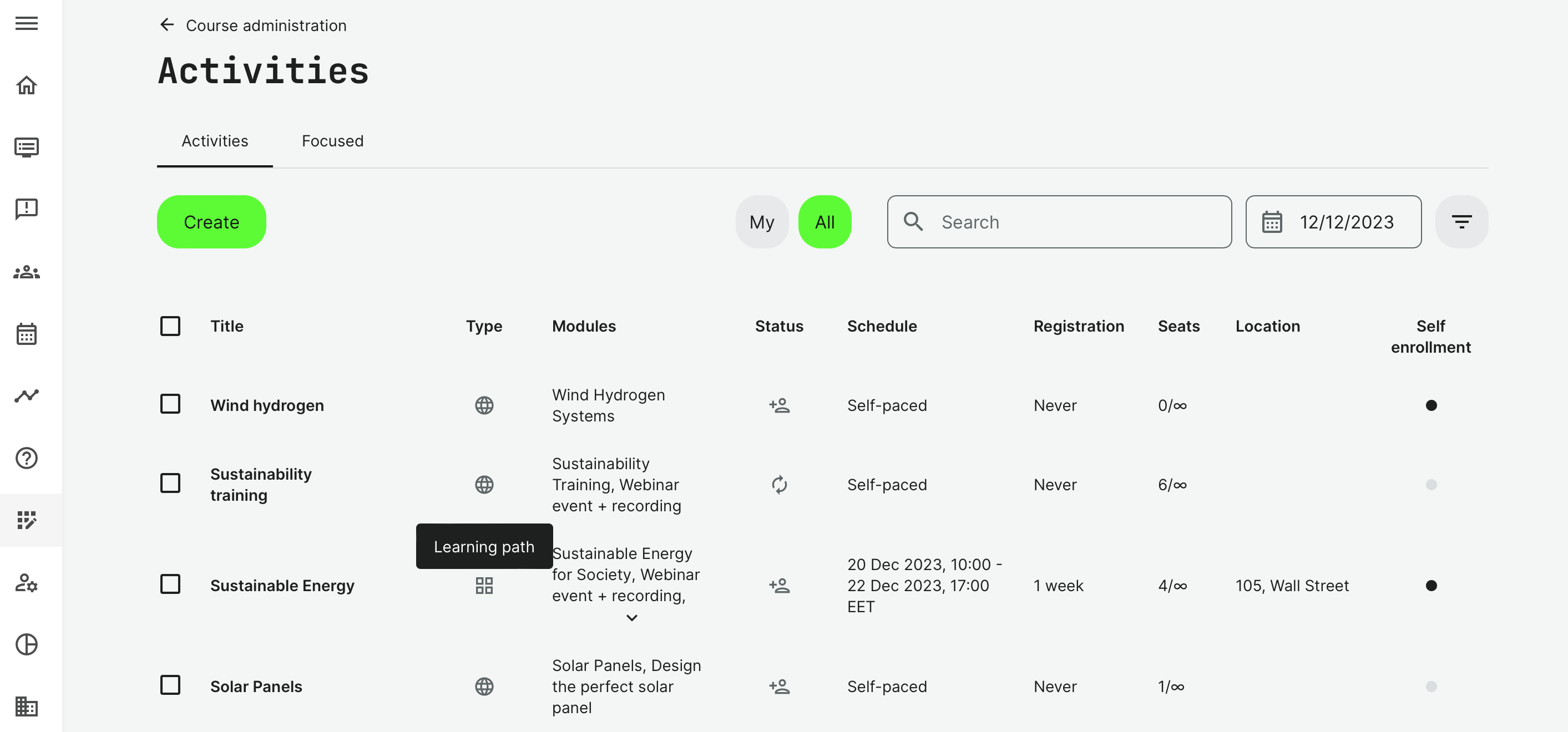Click the green Create button
This screenshot has width=1568, height=732.
tap(211, 221)
